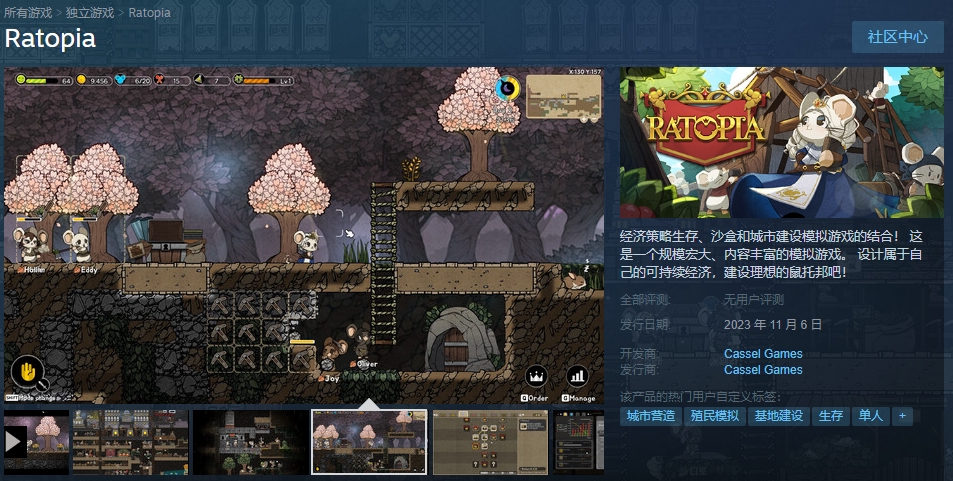Select the 单人 tag
The image size is (953, 481).
click(x=870, y=416)
